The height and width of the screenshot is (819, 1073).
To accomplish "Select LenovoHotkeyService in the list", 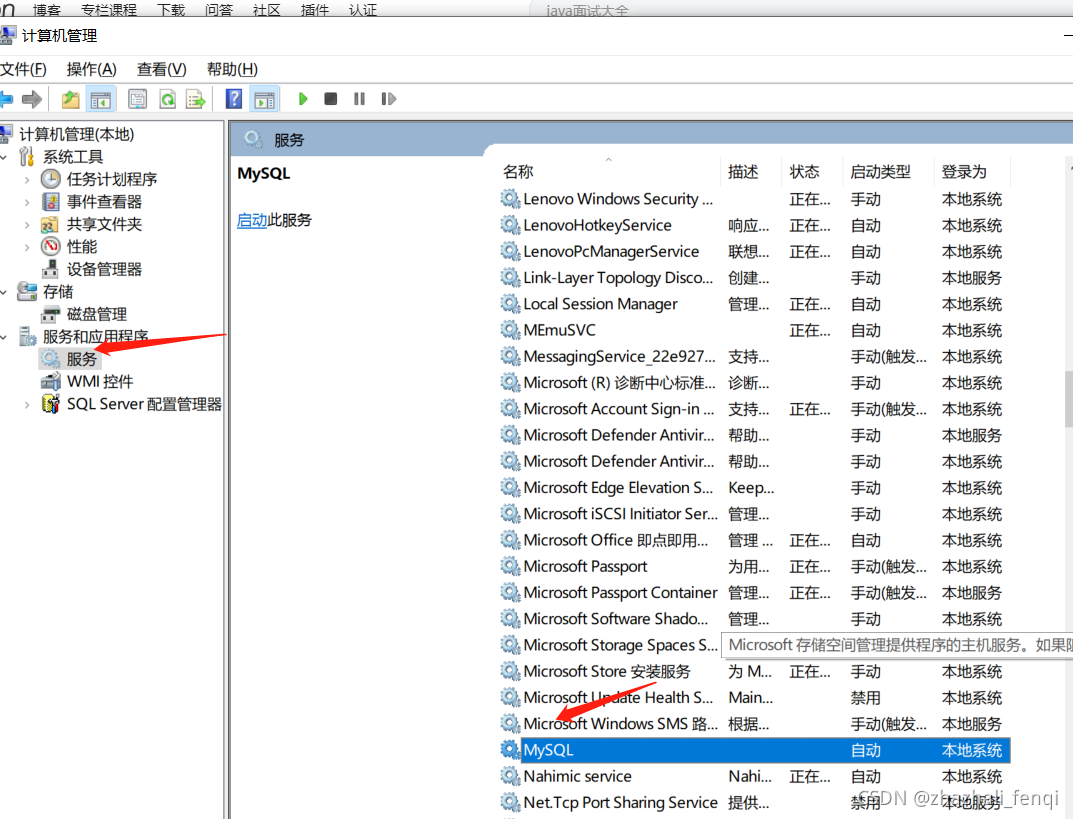I will [754, 226].
